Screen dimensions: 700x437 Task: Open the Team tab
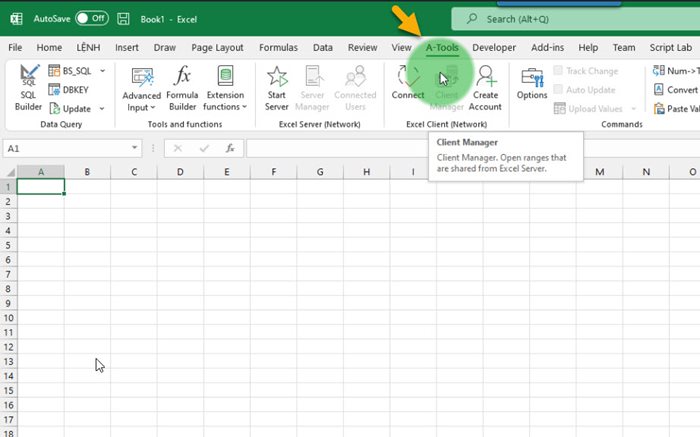(x=624, y=47)
